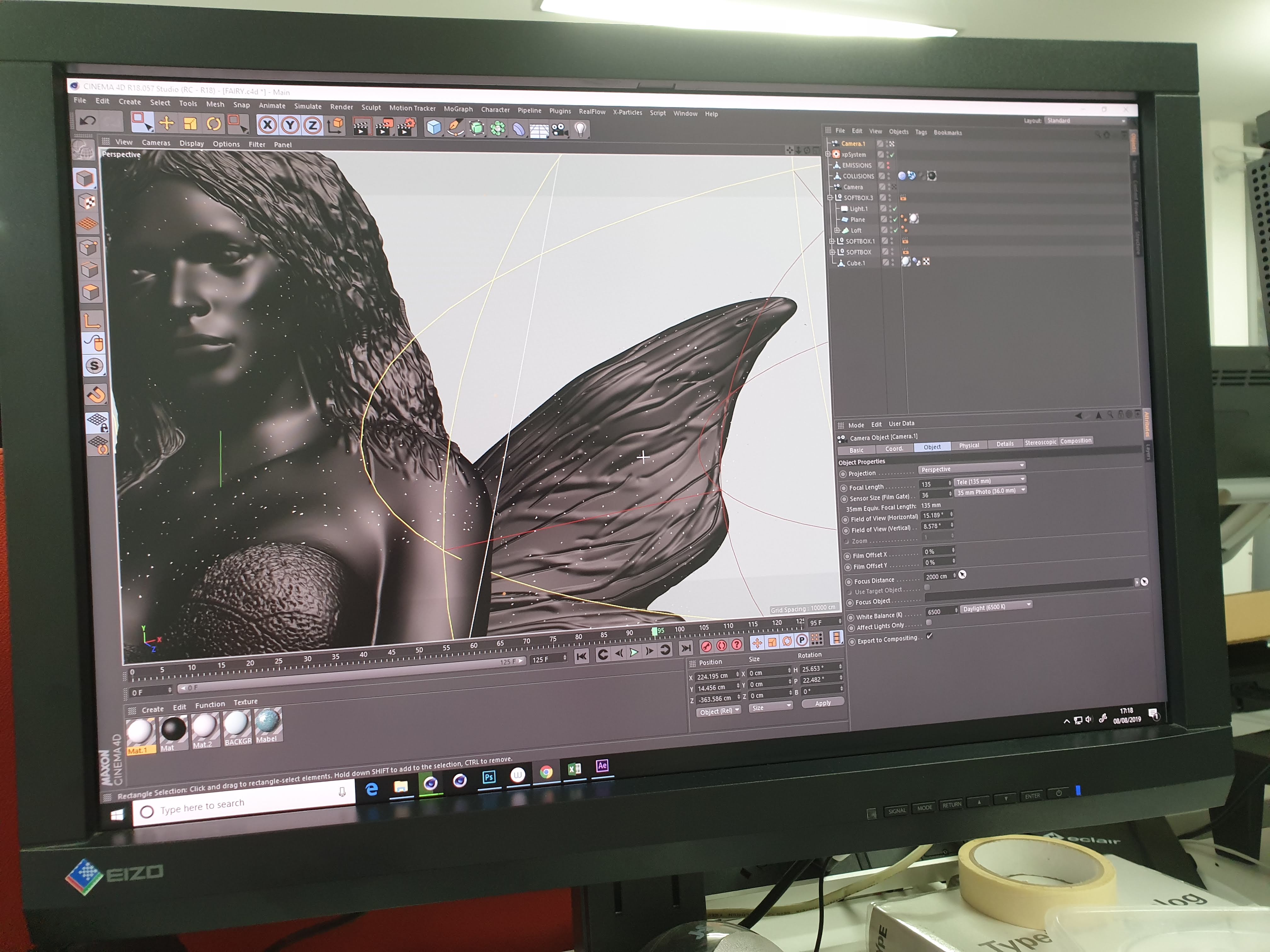Click the Undo arrow icon

[87, 120]
